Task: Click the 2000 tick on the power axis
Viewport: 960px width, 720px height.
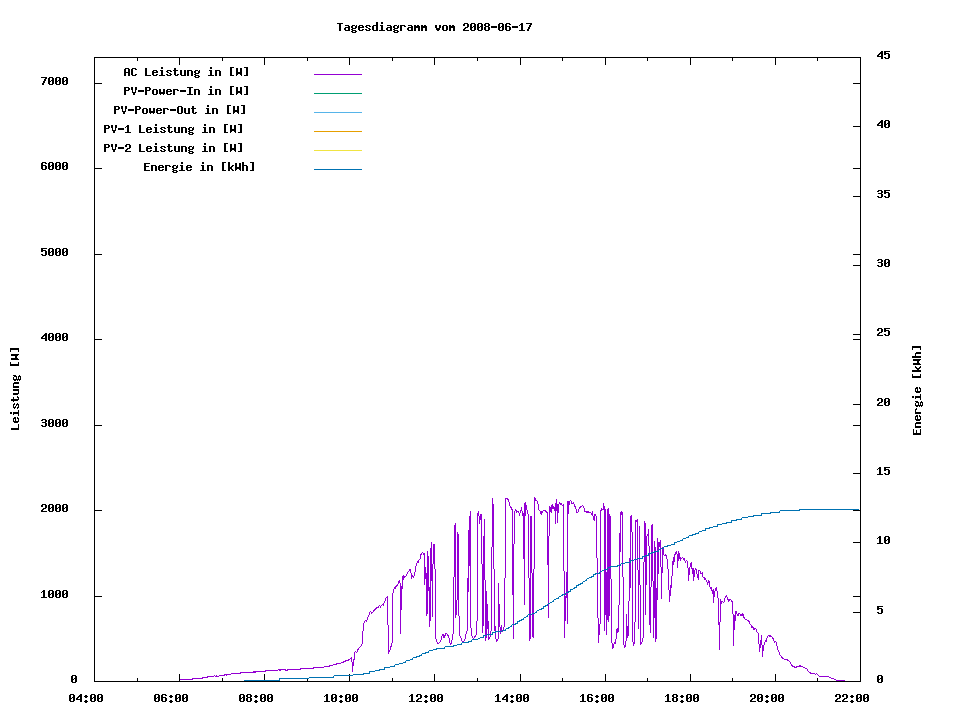Action: point(54,510)
